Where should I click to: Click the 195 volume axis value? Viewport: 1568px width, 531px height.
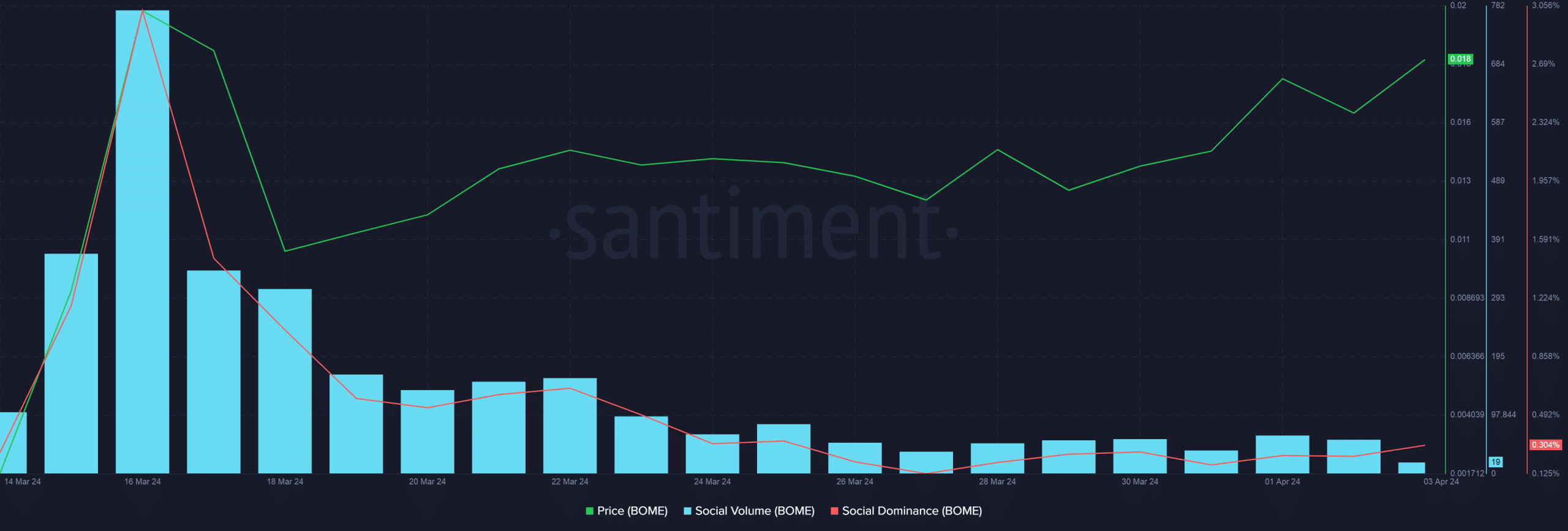pyautogui.click(x=1498, y=356)
